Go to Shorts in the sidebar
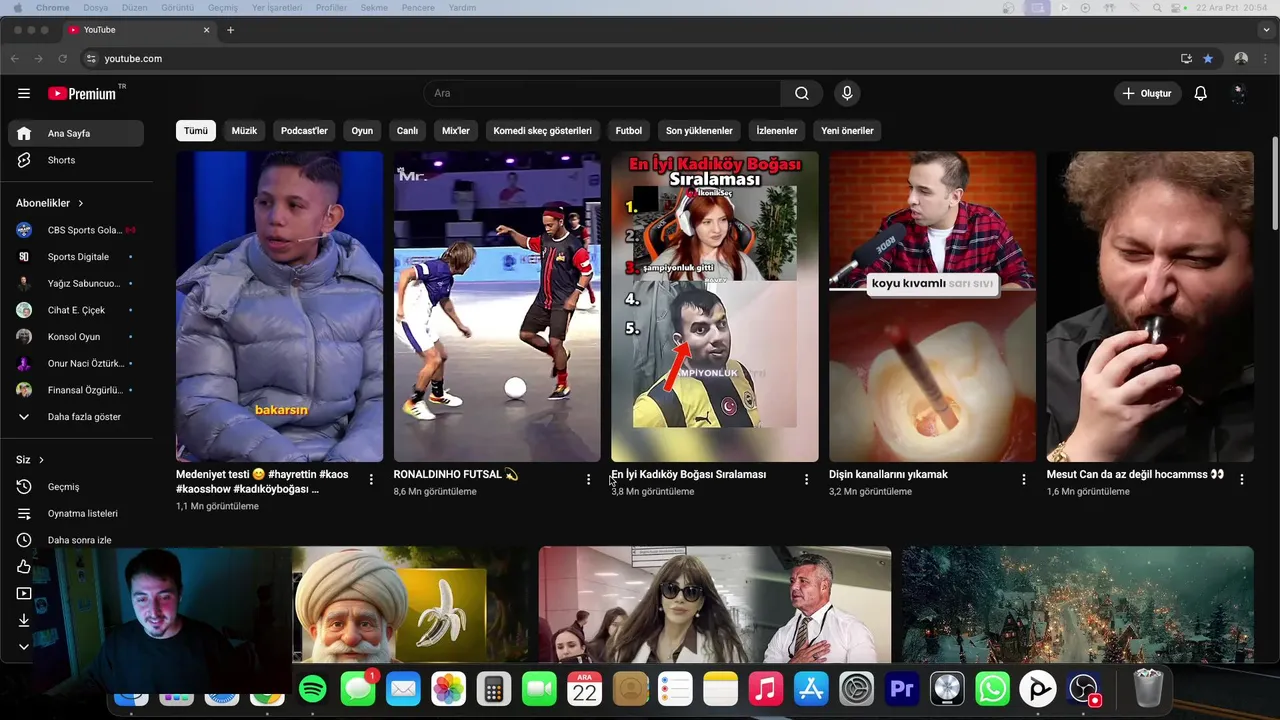 click(x=76, y=160)
